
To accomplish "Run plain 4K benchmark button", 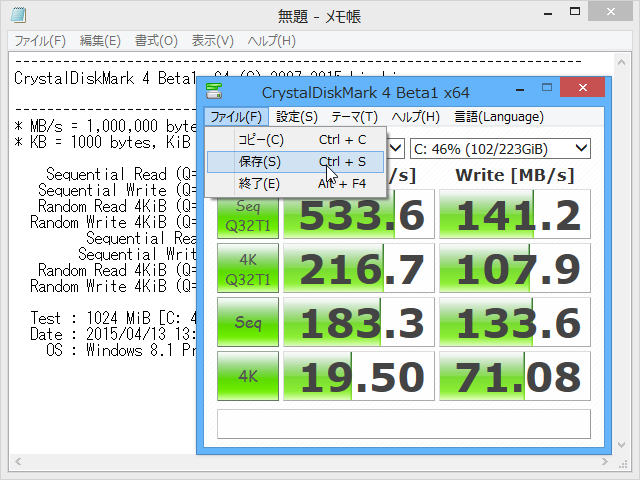I will click(248, 376).
